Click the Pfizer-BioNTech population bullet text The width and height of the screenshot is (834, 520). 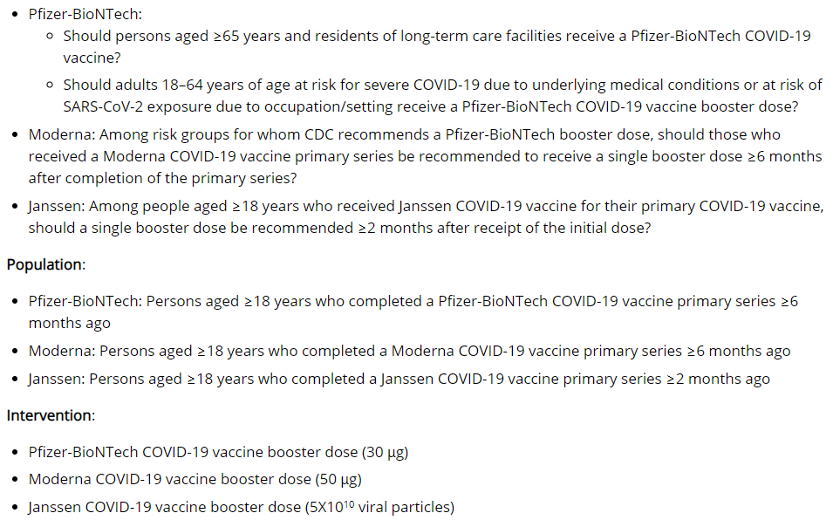412,301
